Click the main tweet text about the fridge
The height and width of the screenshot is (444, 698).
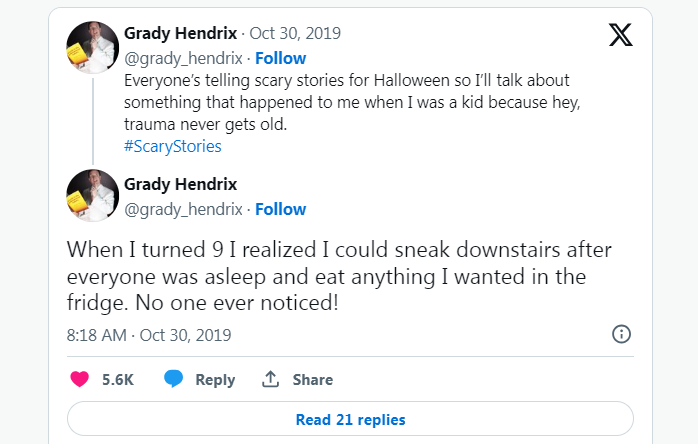340,276
